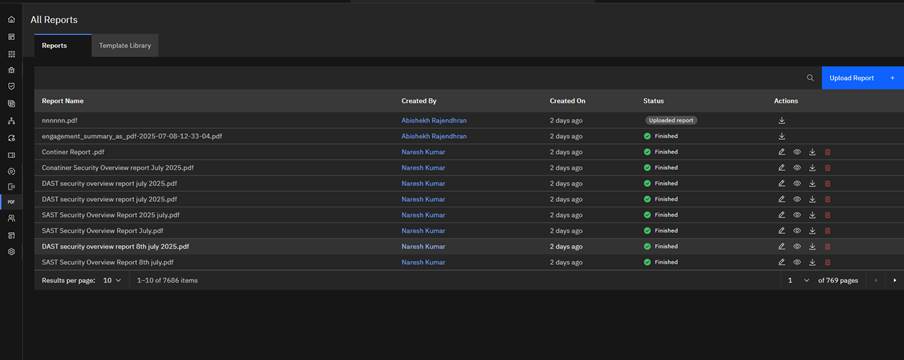The width and height of the screenshot is (904, 360).
Task: Preview SAST Security Overview Report 2025 july.pdf
Action: [797, 215]
